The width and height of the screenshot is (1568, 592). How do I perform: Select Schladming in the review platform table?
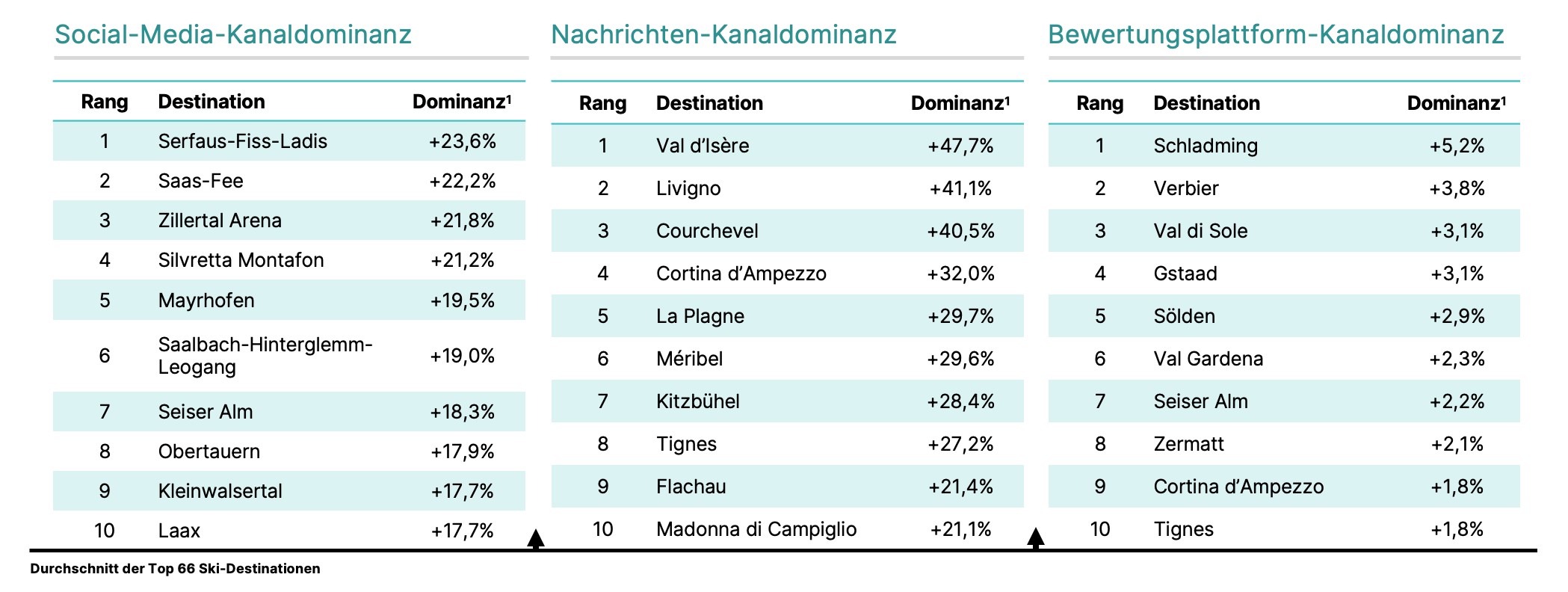pyautogui.click(x=1206, y=146)
